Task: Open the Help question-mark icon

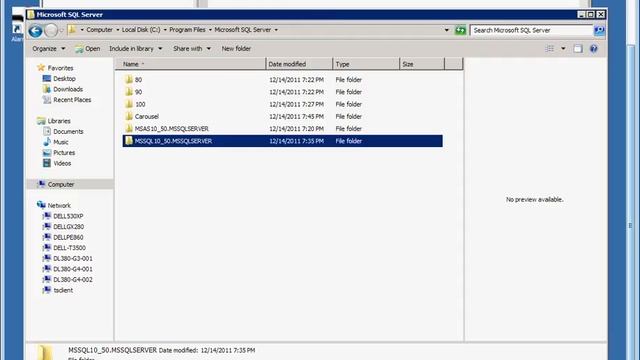Action: (x=593, y=49)
